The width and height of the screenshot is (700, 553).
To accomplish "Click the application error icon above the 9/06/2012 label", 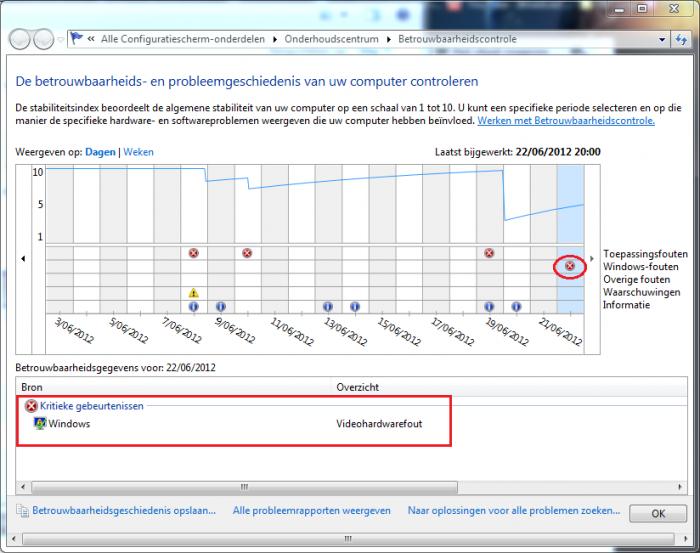I will (247, 253).
